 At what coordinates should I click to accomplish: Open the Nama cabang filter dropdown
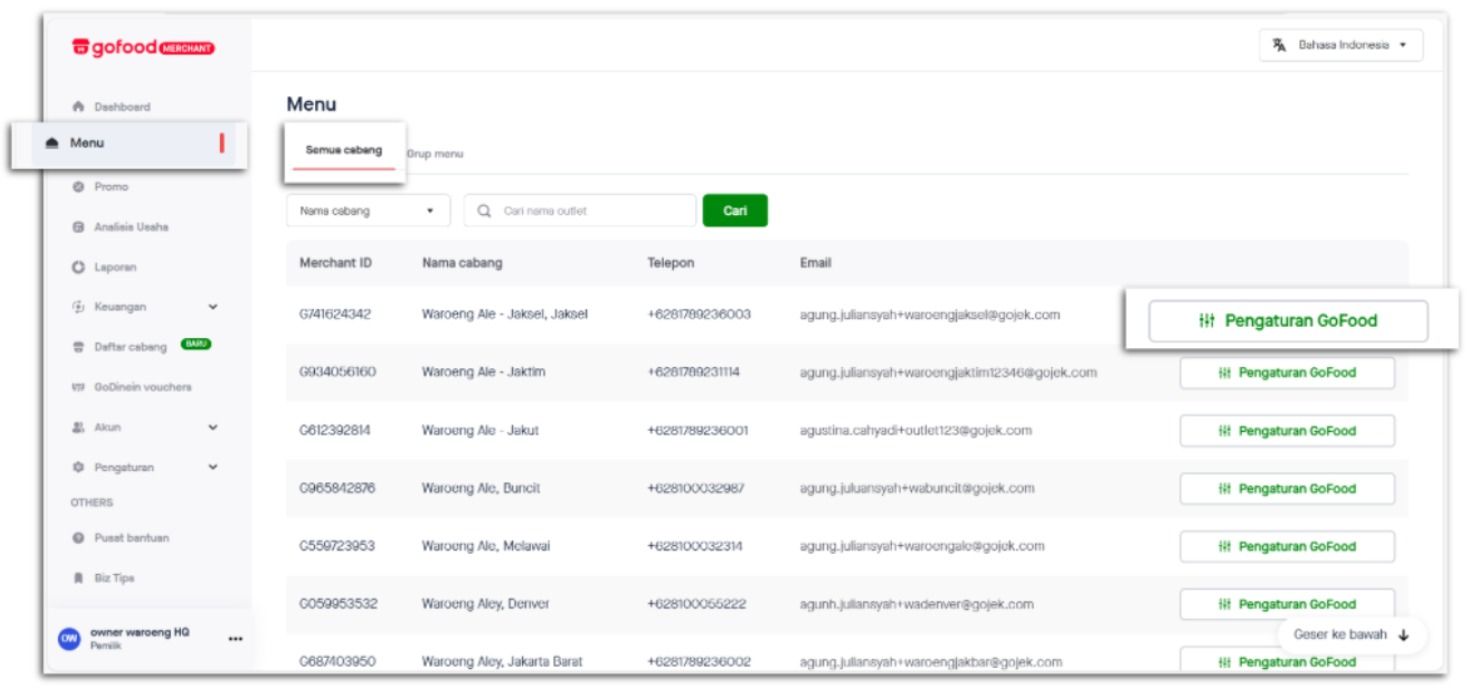(368, 211)
